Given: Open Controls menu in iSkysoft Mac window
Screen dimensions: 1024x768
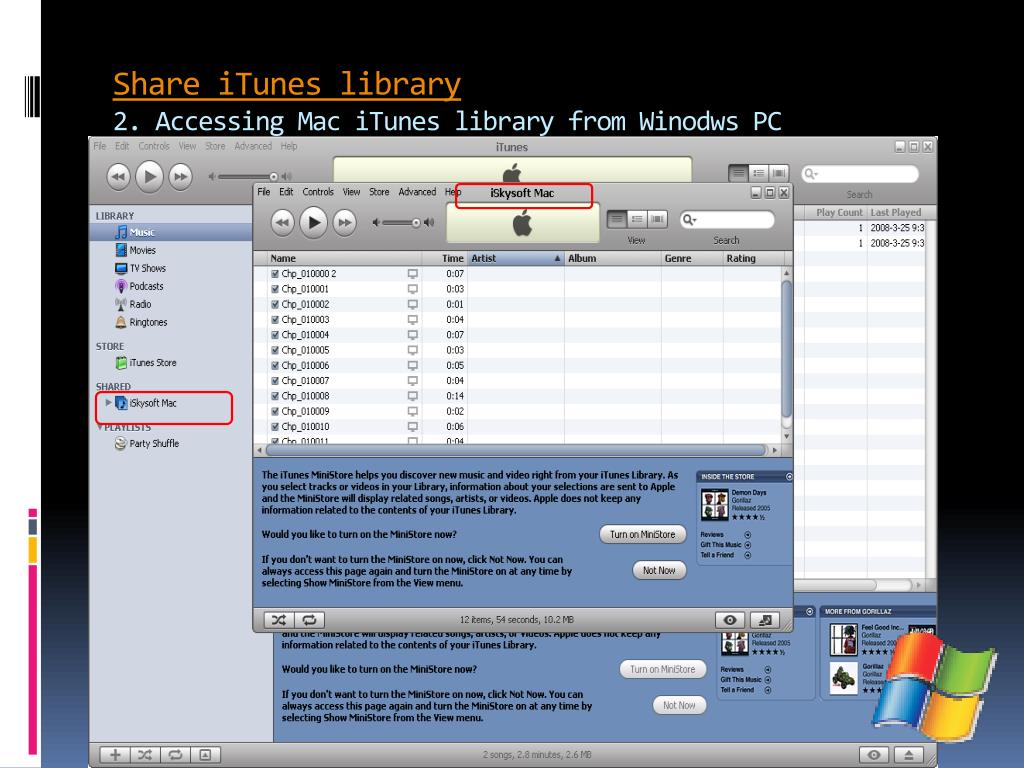Looking at the screenshot, I should click(x=318, y=192).
